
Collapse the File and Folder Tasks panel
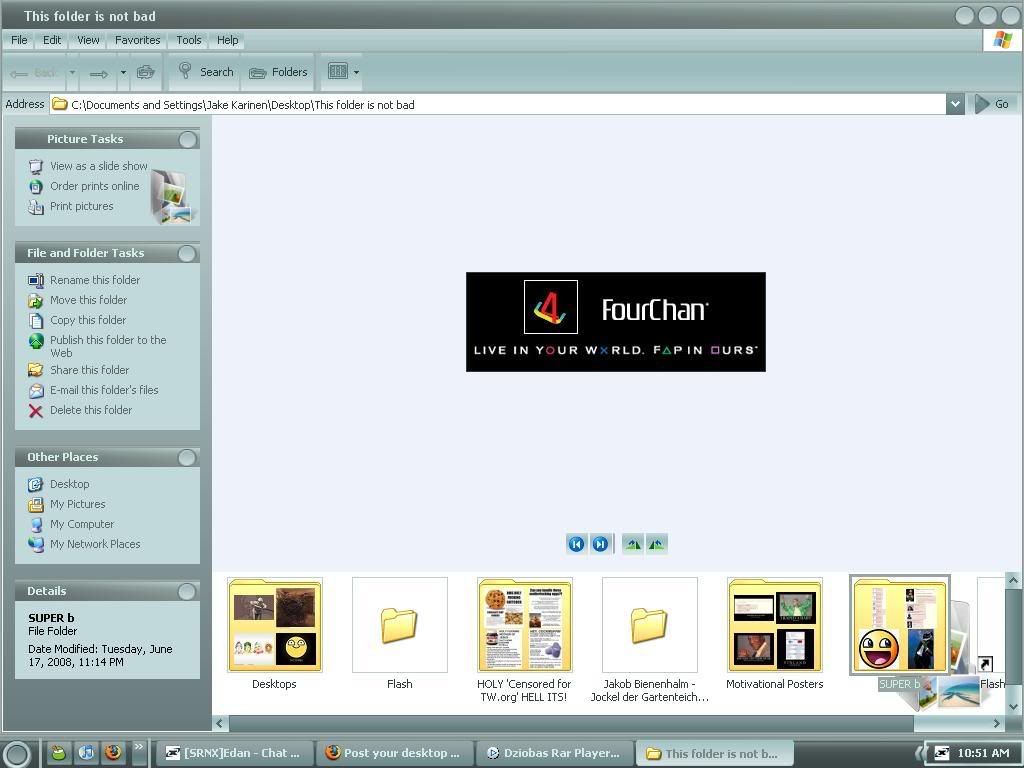[187, 253]
